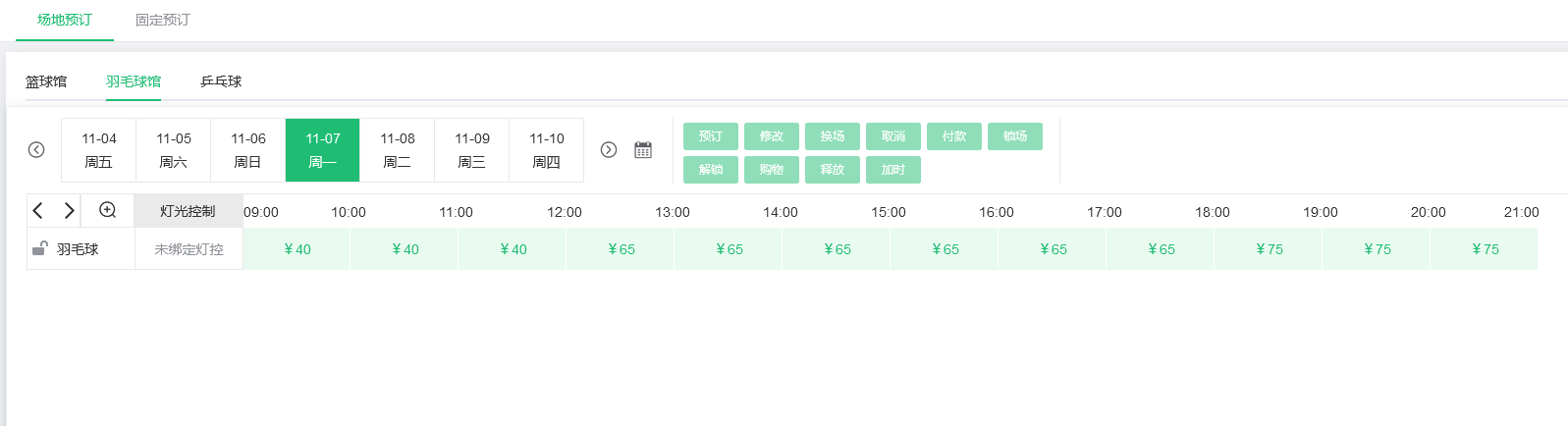Select the 篮球馆 venue tab
Screen dimensions: 1568x426
(46, 81)
